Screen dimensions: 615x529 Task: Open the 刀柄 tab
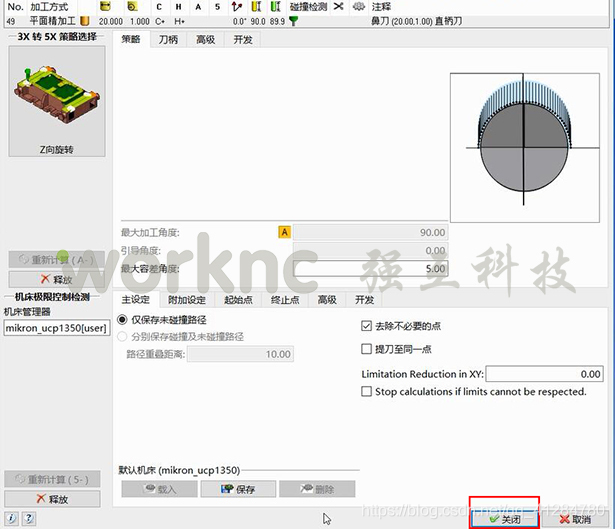click(168, 40)
